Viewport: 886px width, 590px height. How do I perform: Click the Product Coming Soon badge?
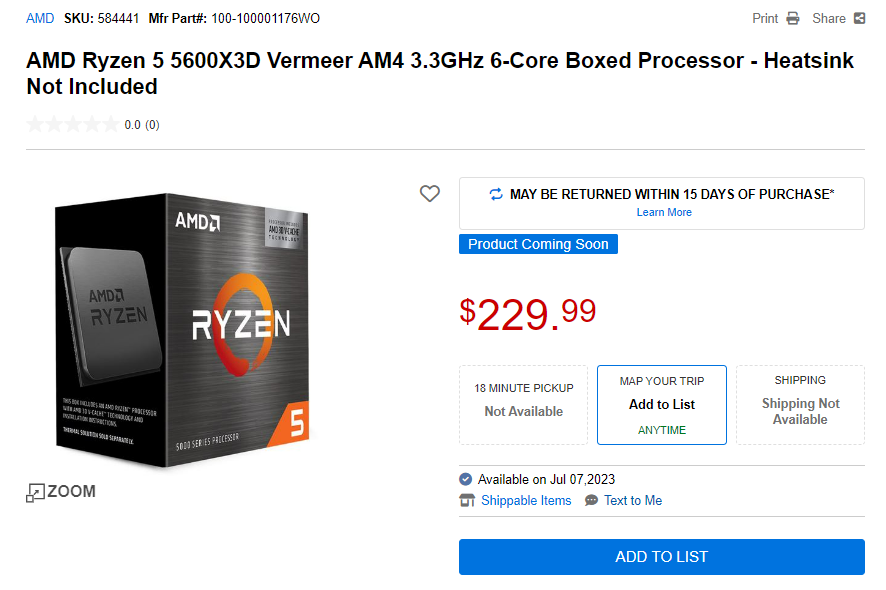(x=538, y=243)
